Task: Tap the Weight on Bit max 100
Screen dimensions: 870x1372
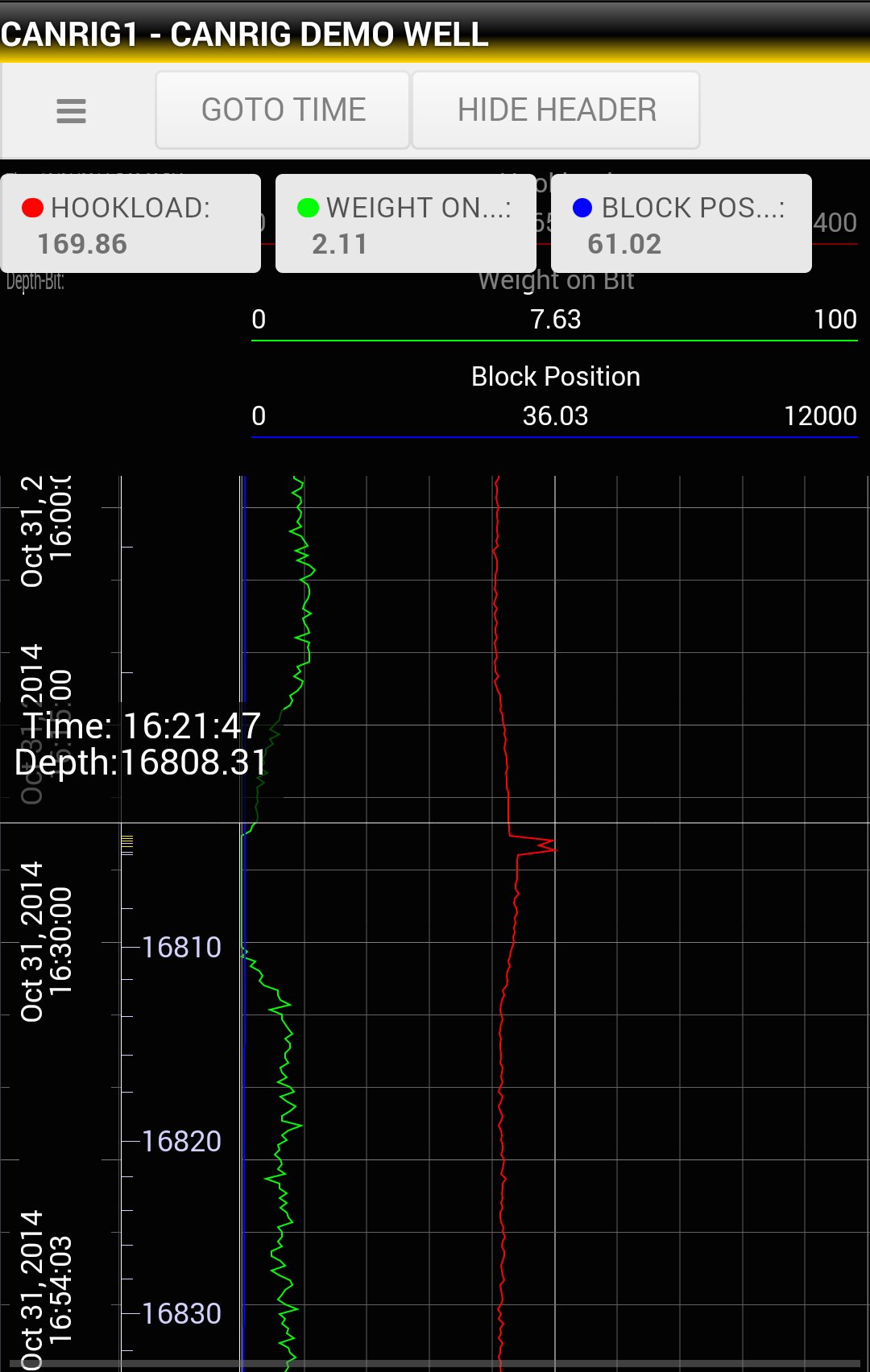Action: (835, 320)
